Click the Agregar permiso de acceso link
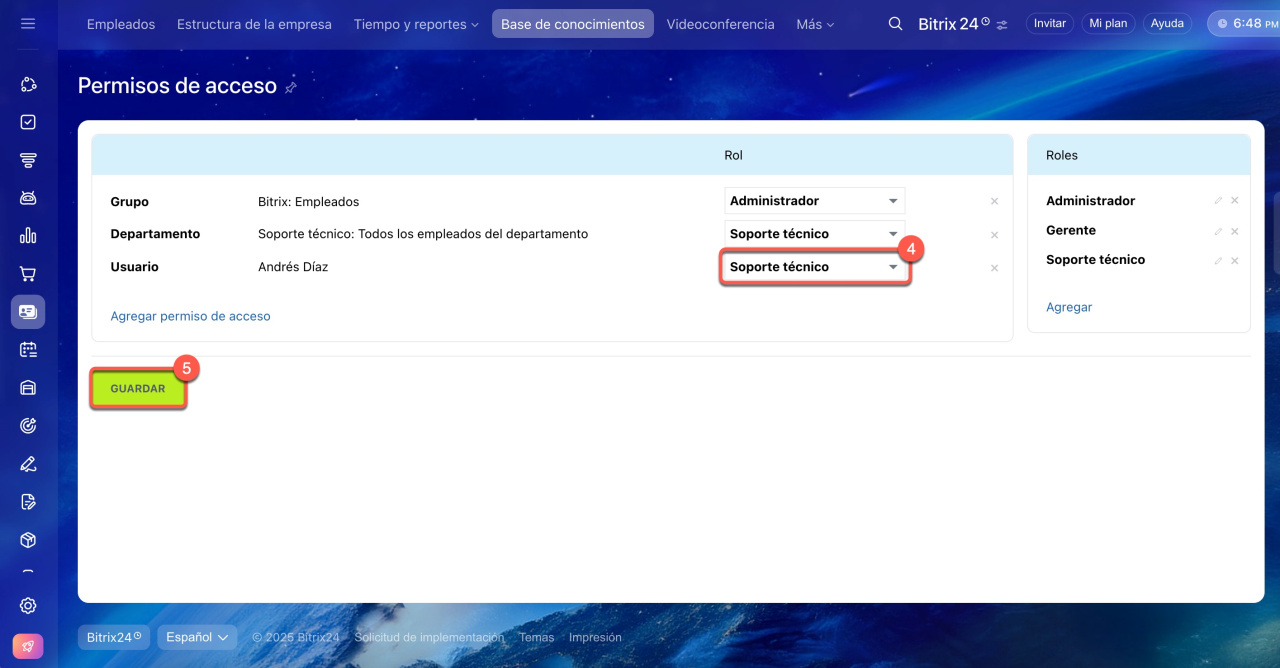This screenshot has height=668, width=1280. (x=190, y=316)
